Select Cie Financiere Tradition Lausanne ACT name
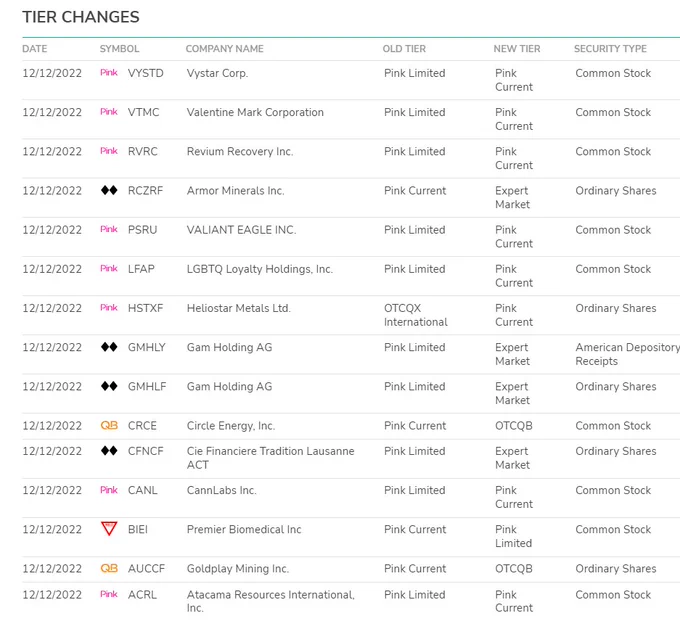 [x=271, y=458]
